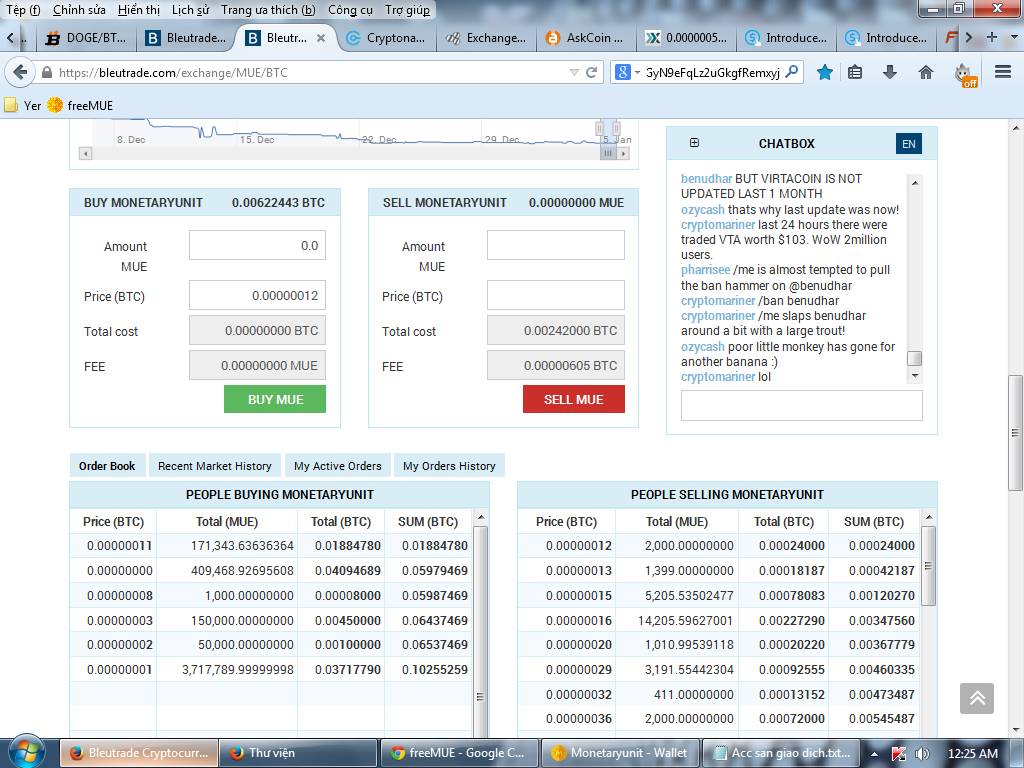Click the bookmarks list icon in toolbar
Viewport: 1024px width, 768px height.
click(x=855, y=72)
